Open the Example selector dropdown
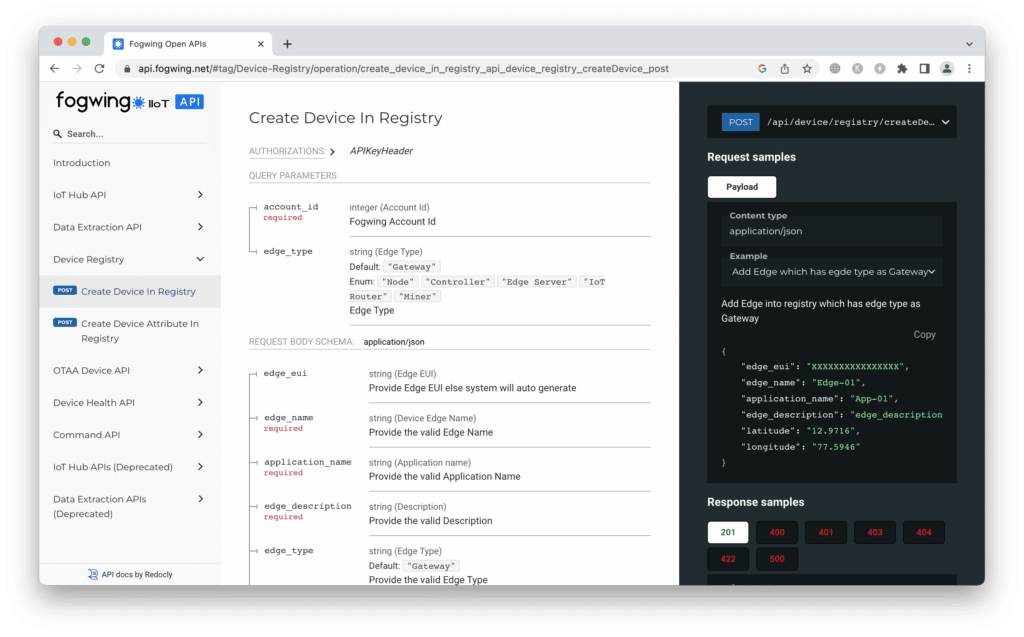This screenshot has height=637, width=1024. (x=833, y=272)
